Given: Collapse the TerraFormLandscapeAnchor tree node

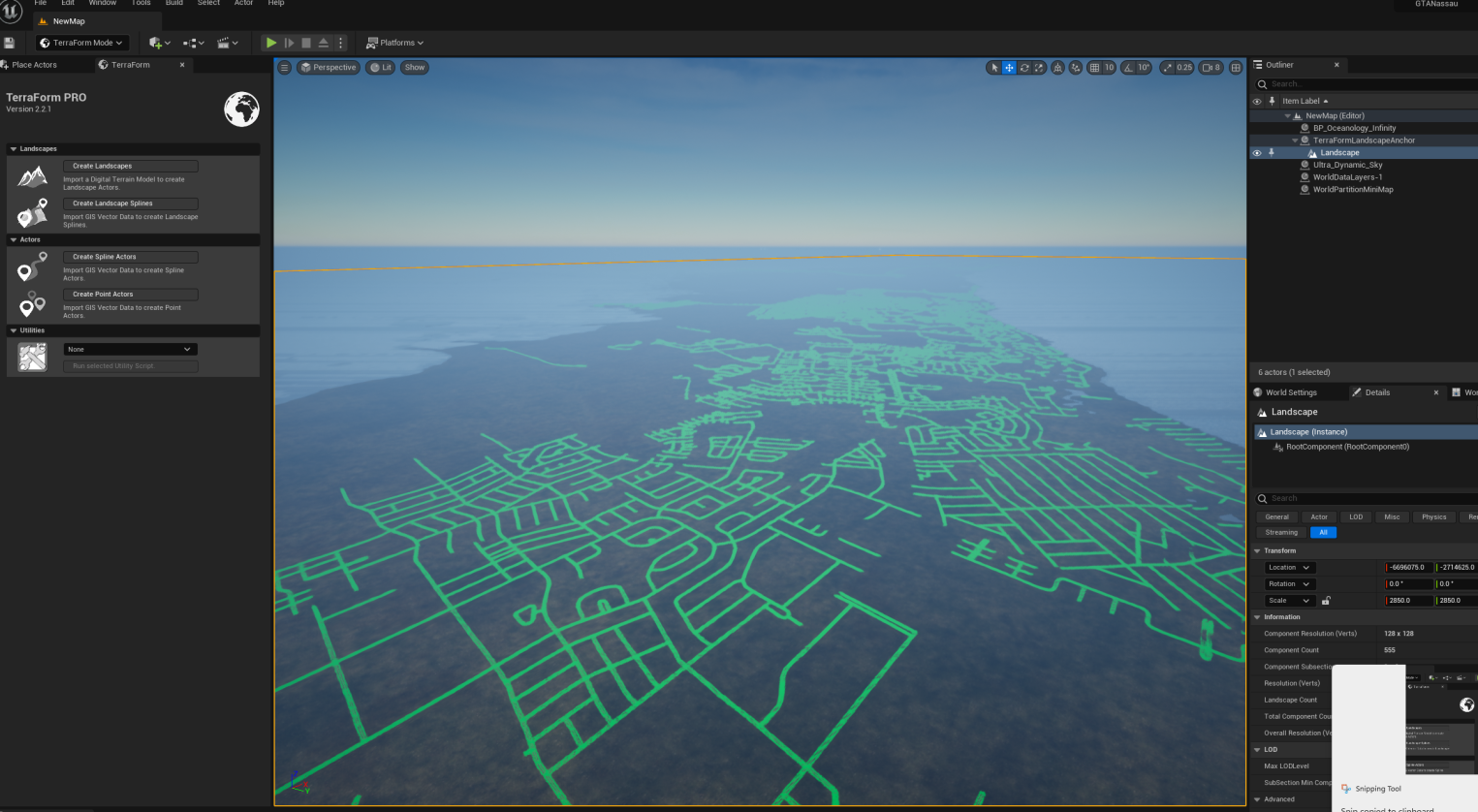Looking at the screenshot, I should point(1295,141).
